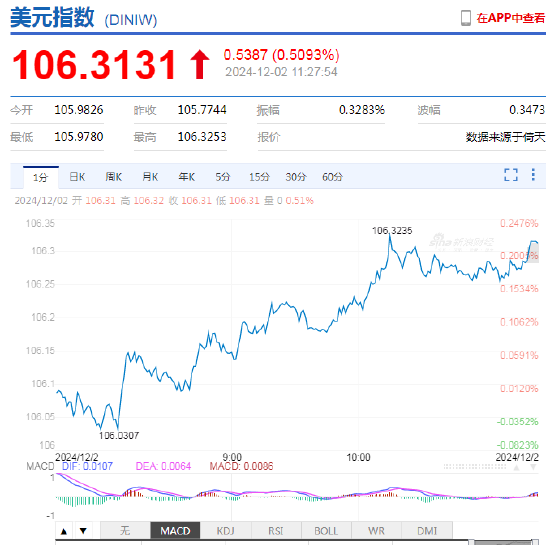The width and height of the screenshot is (550, 545).
Task: Click the 106.3235 peak label on chart
Action: tap(392, 230)
